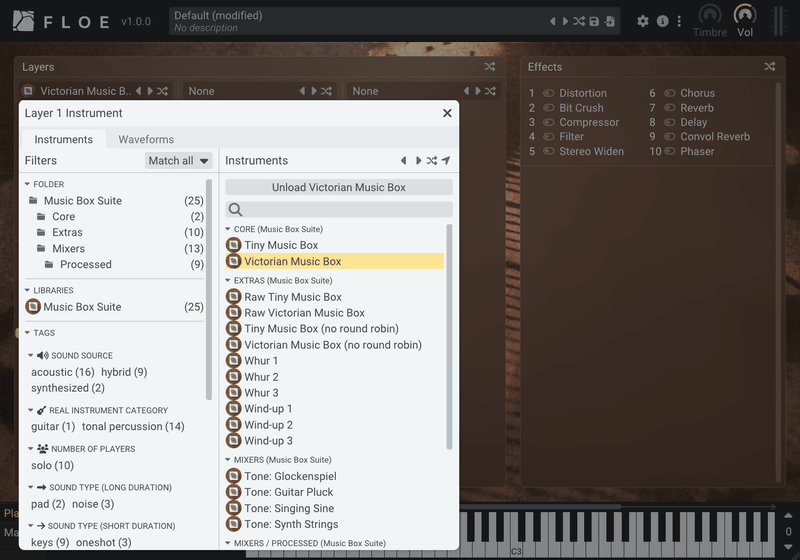Toggle the Distortion effect
Viewport: 800px width, 560px height.
coord(548,93)
